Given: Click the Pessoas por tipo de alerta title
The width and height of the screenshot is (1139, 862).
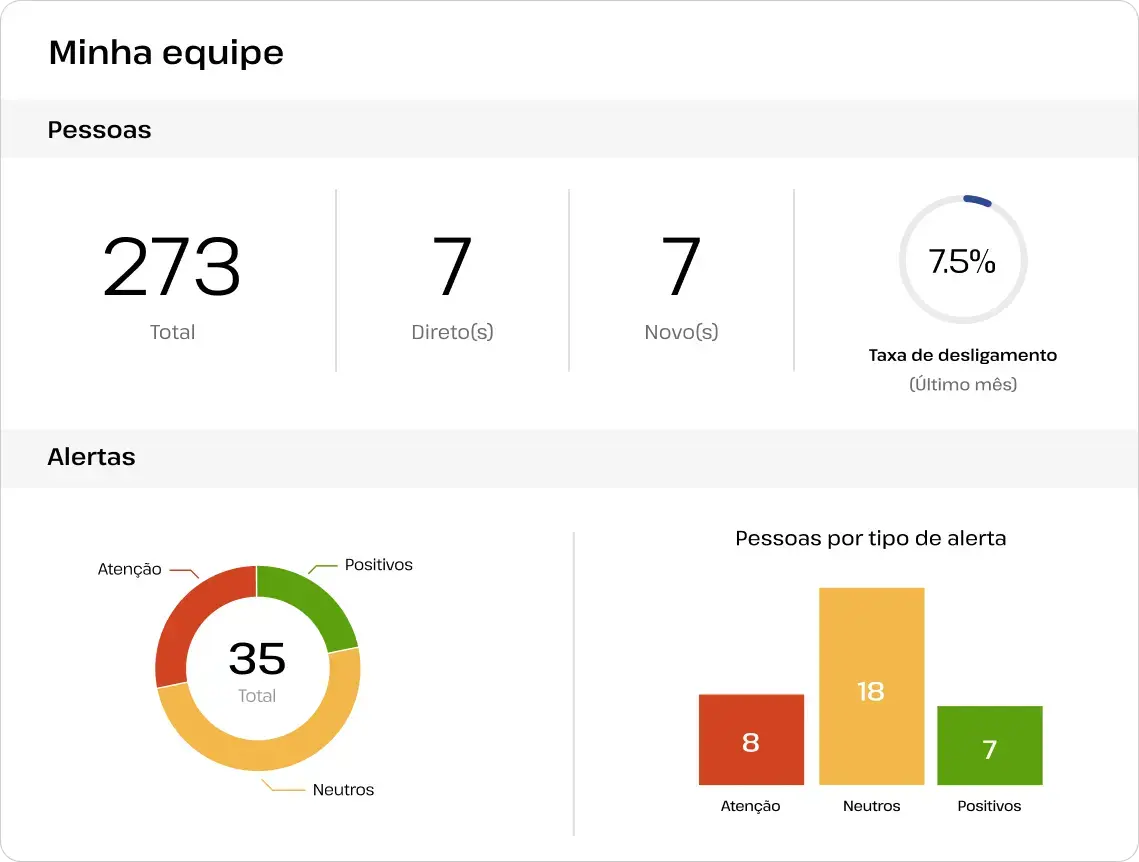Looking at the screenshot, I should (870, 539).
